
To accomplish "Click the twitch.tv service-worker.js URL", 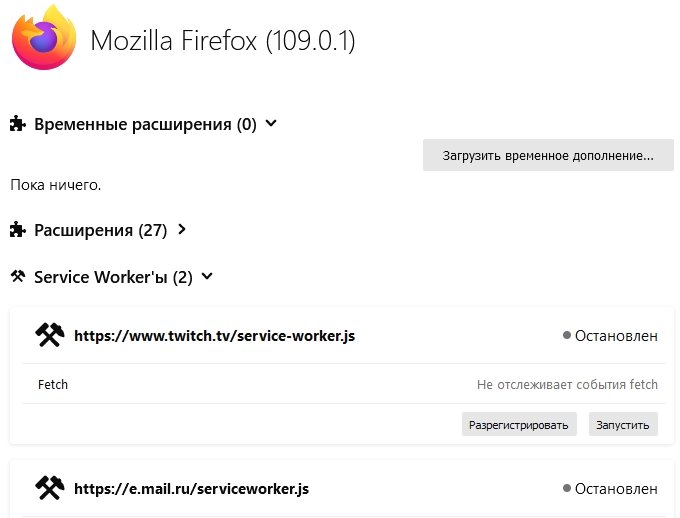I will (214, 336).
